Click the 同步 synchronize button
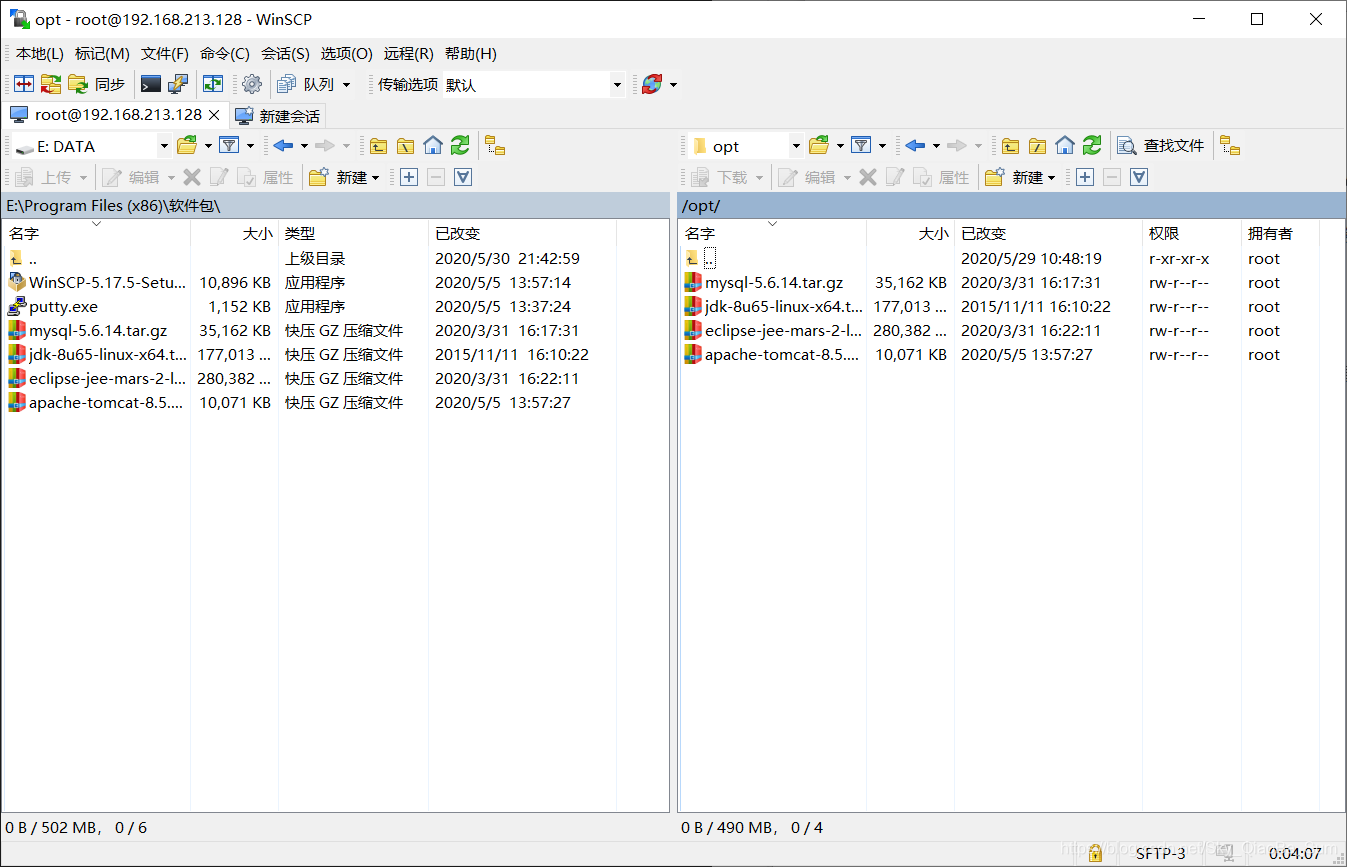The image size is (1347, 867). pyautogui.click(x=98, y=84)
